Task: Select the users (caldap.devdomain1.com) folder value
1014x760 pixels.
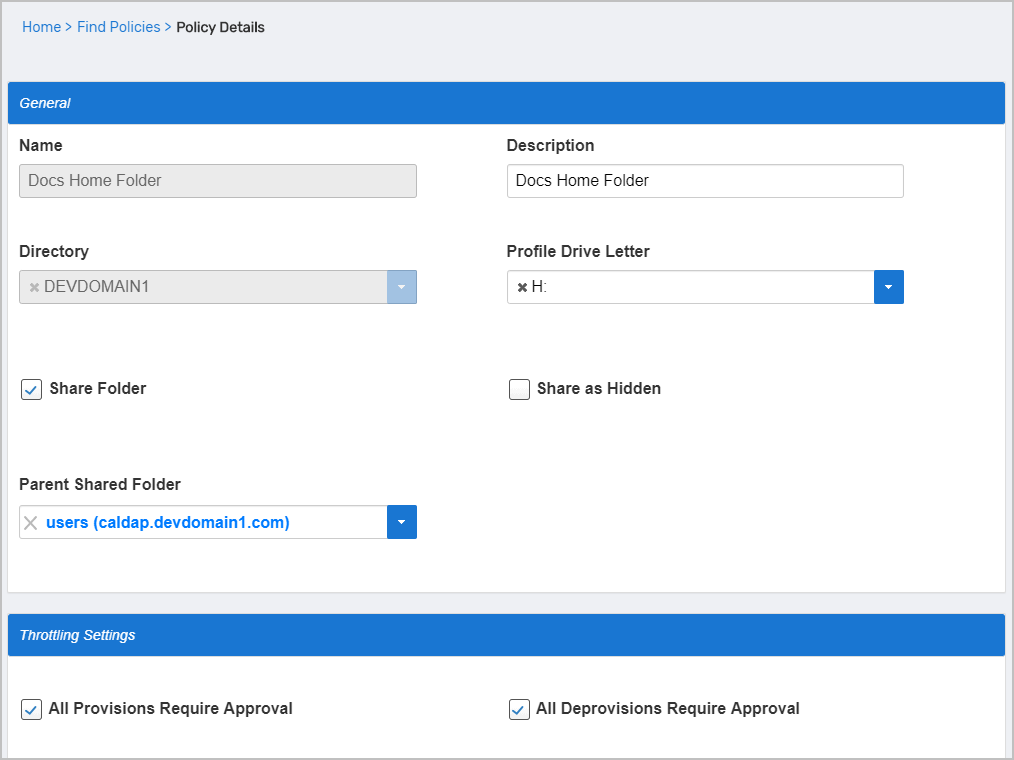Action: 168,522
